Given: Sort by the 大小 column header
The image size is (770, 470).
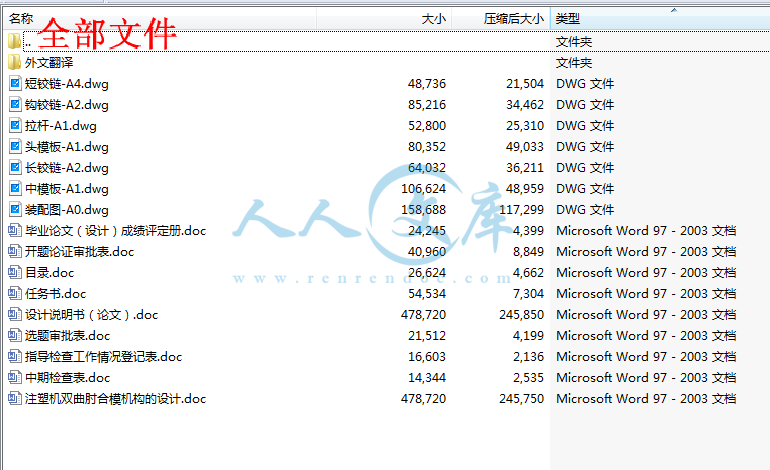Looking at the screenshot, I should pyautogui.click(x=384, y=19).
